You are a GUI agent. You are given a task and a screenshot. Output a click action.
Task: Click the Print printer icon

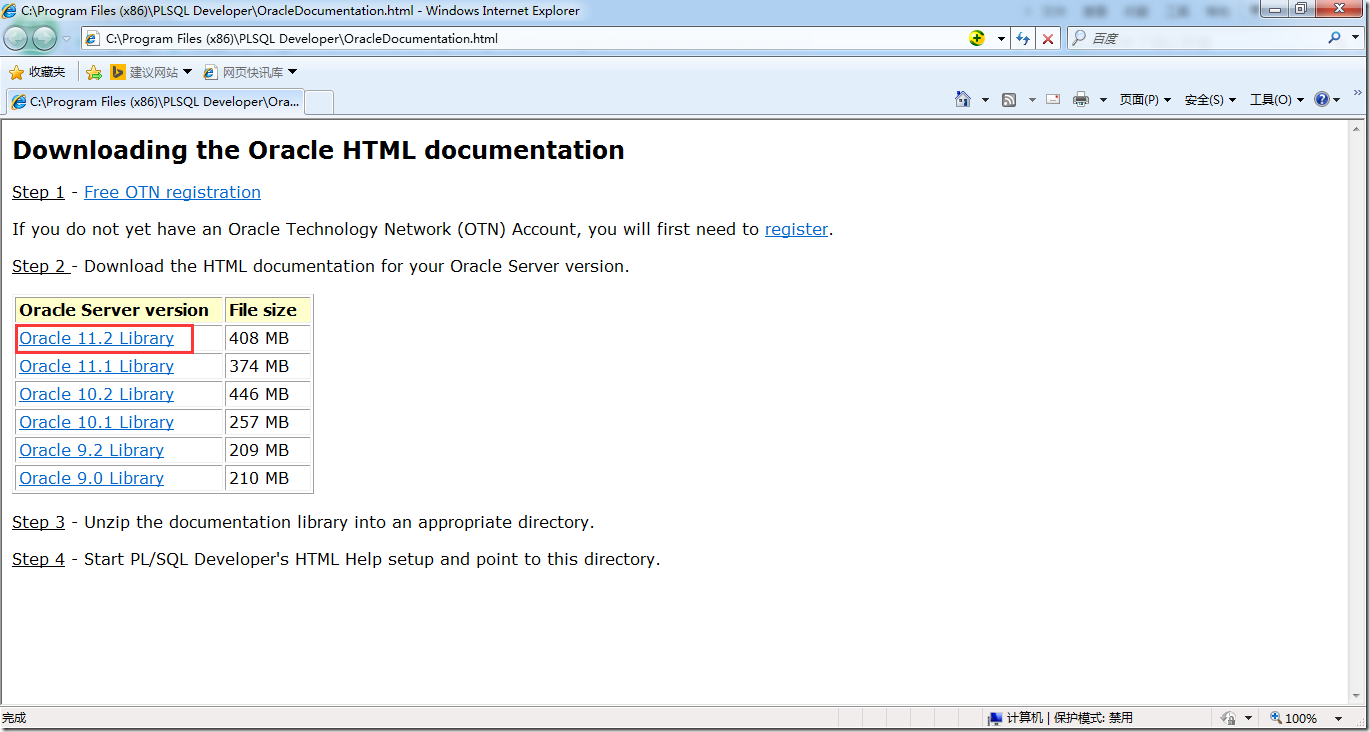tap(1081, 99)
